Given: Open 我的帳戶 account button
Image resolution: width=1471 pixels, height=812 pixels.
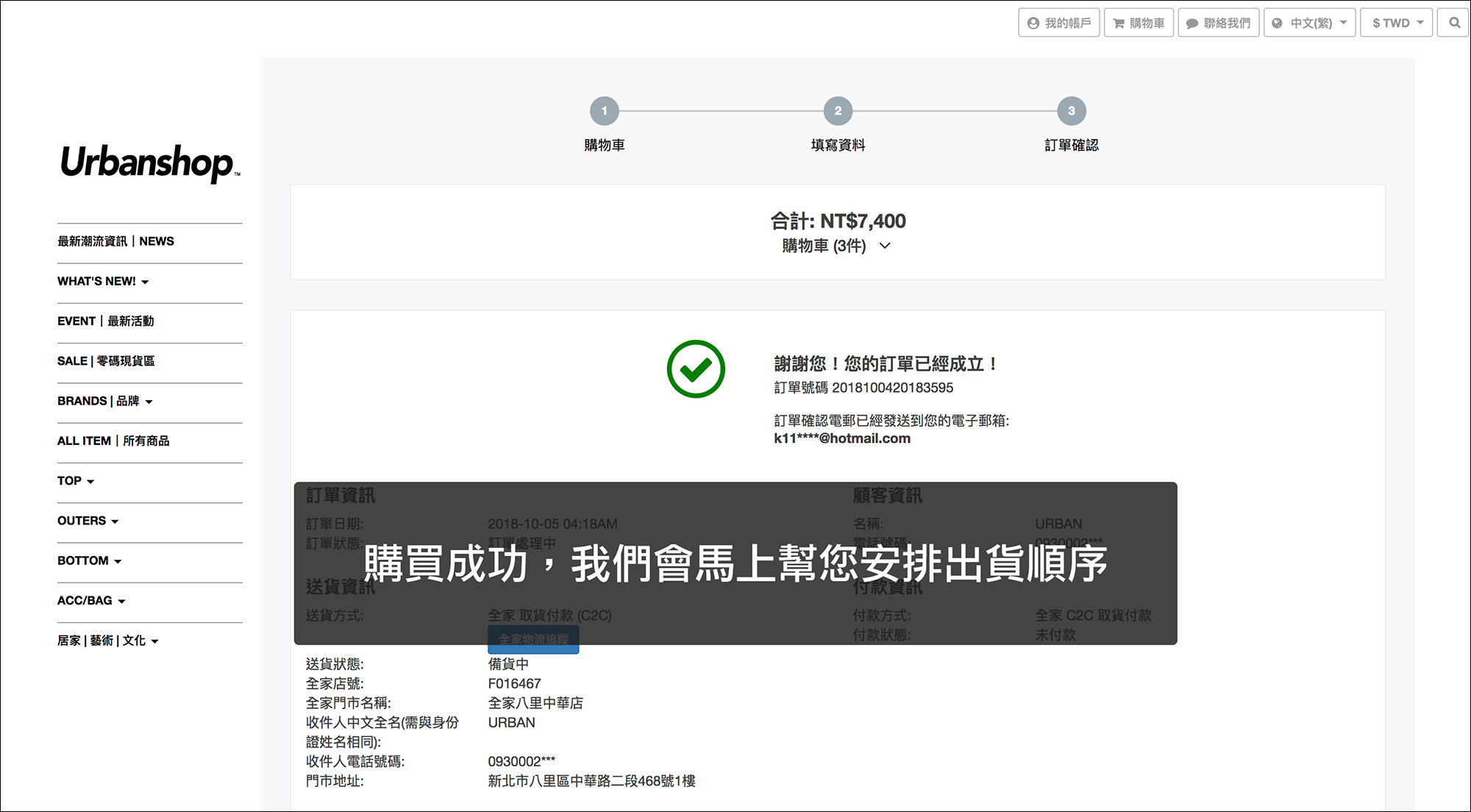Looking at the screenshot, I should (1059, 23).
